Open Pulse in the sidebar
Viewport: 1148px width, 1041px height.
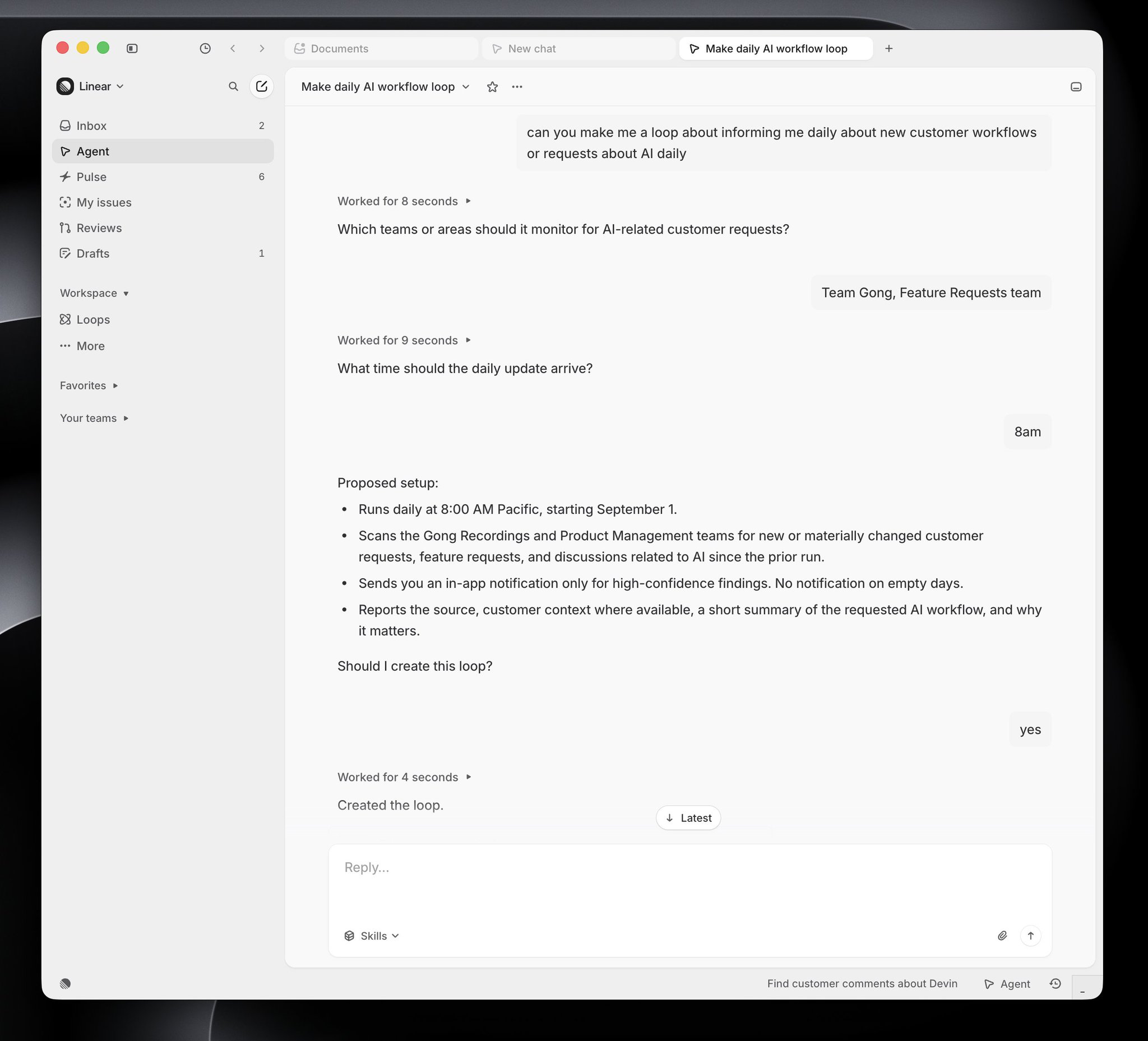(163, 177)
